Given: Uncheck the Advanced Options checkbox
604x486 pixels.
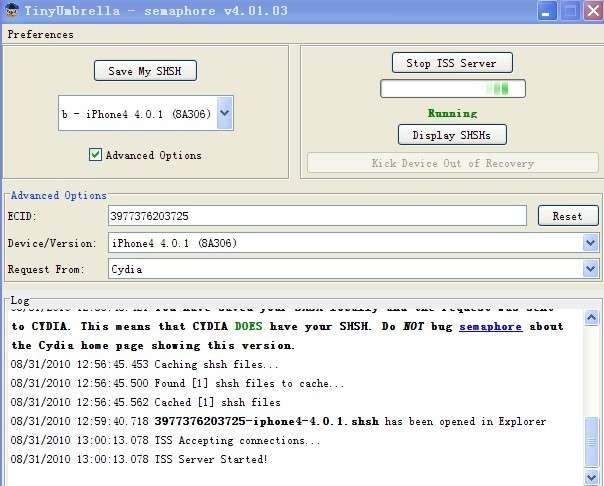Looking at the screenshot, I should pos(96,155).
